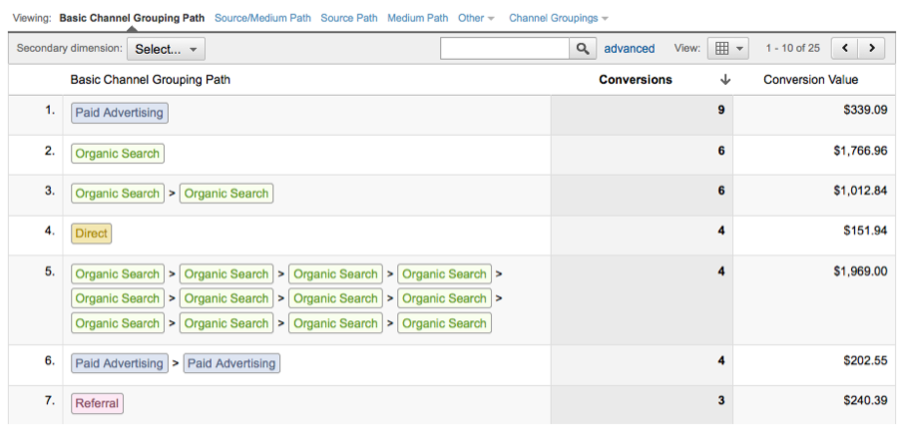Click the pink Referral channel tag
Image resolution: width=900 pixels, height=425 pixels.
click(x=97, y=403)
